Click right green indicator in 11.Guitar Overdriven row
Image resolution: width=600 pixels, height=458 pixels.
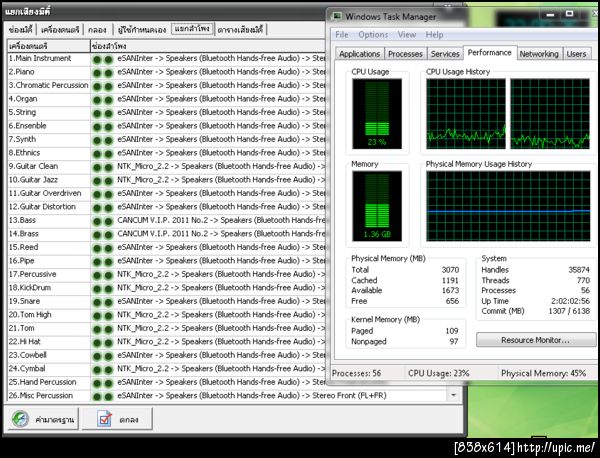coord(109,194)
